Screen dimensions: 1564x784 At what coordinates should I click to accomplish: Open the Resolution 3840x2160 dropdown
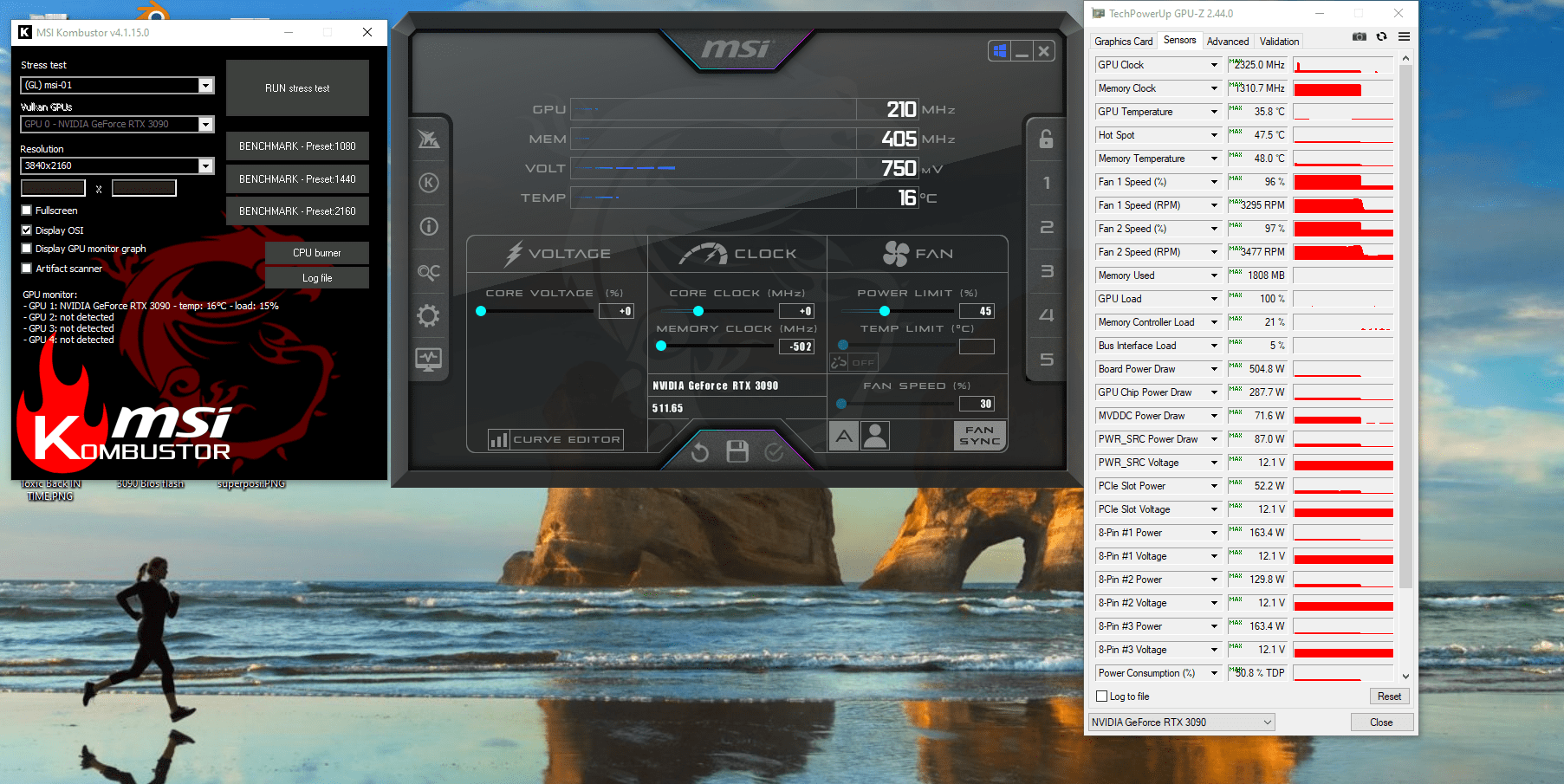click(x=205, y=165)
